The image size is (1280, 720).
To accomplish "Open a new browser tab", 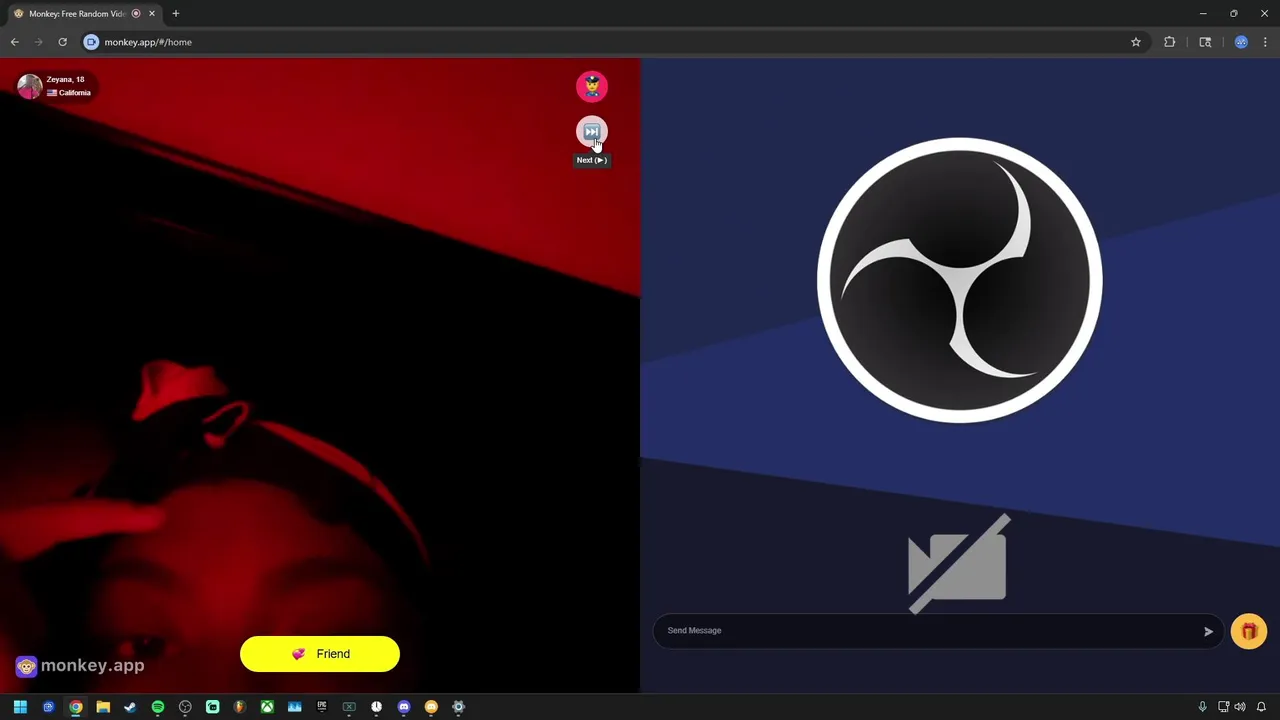I will pyautogui.click(x=176, y=14).
